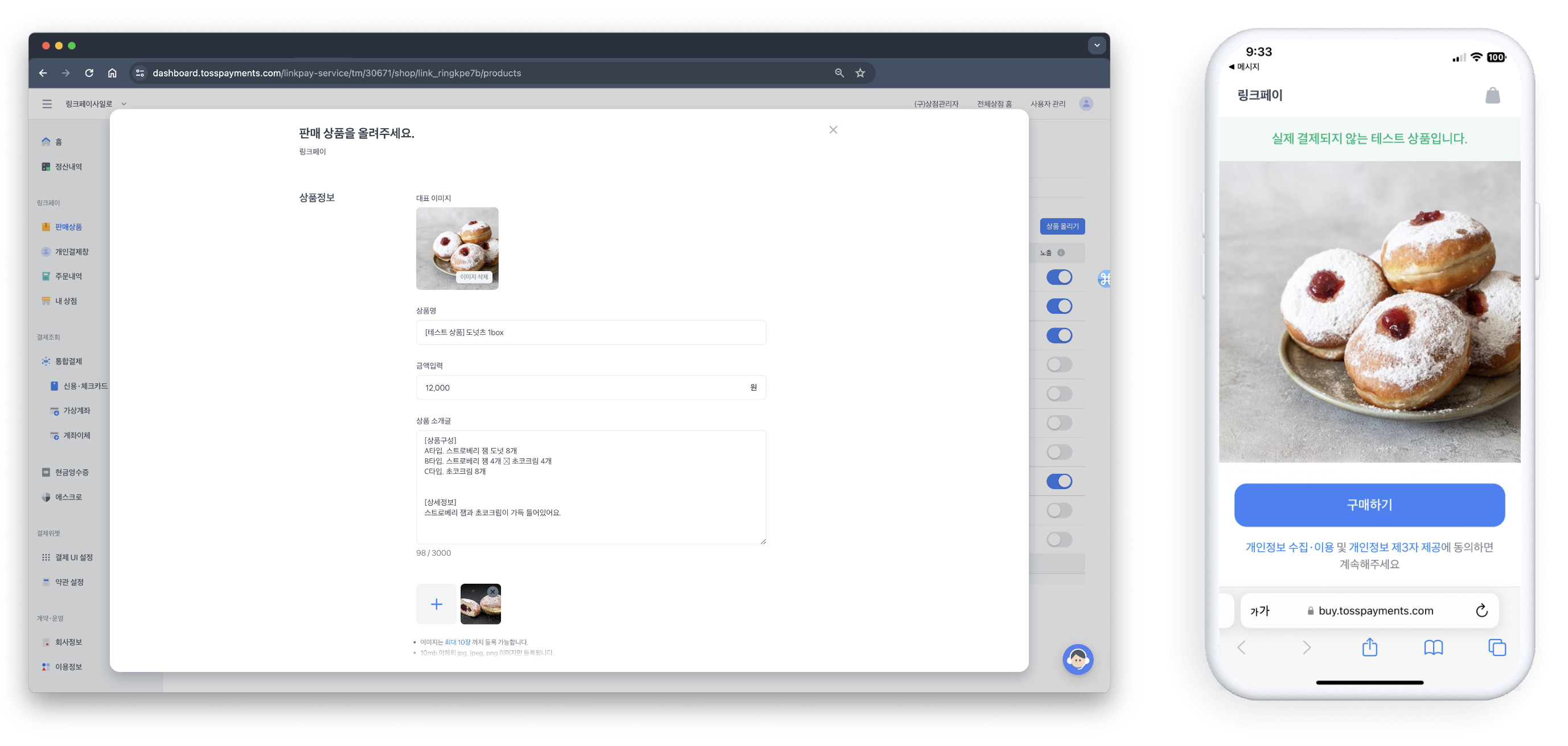Go to 개인결제창 sidebar item
This screenshot has height=746, width=1568.
[x=71, y=252]
